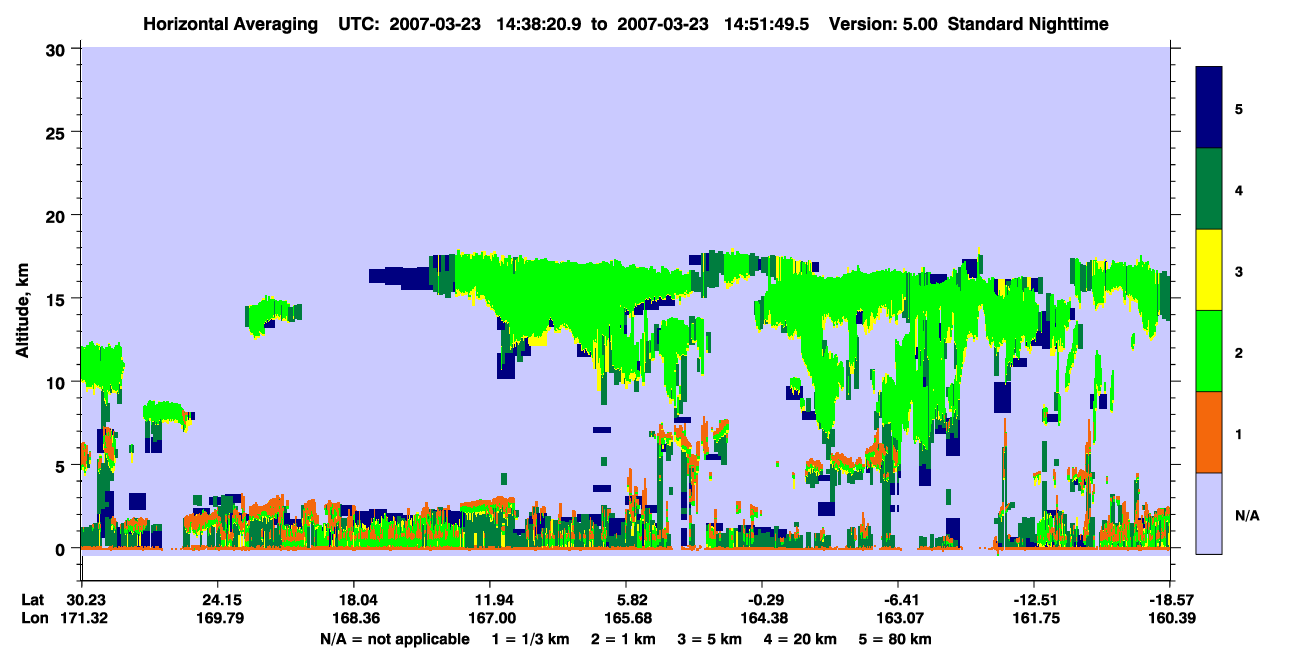Click the latitude value -12.51
This screenshot has height=667, width=1300.
pyautogui.click(x=1034, y=600)
